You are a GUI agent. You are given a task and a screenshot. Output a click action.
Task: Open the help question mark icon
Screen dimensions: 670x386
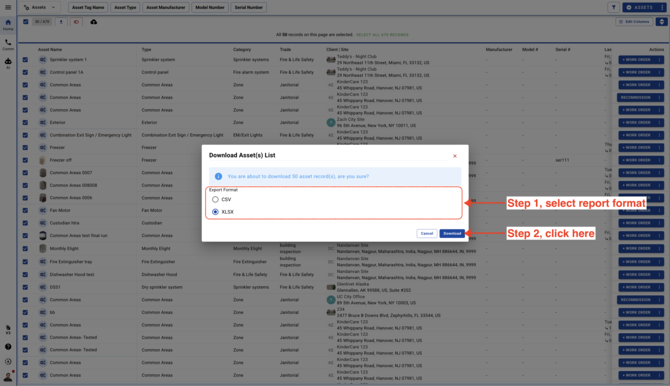[x=8, y=347]
